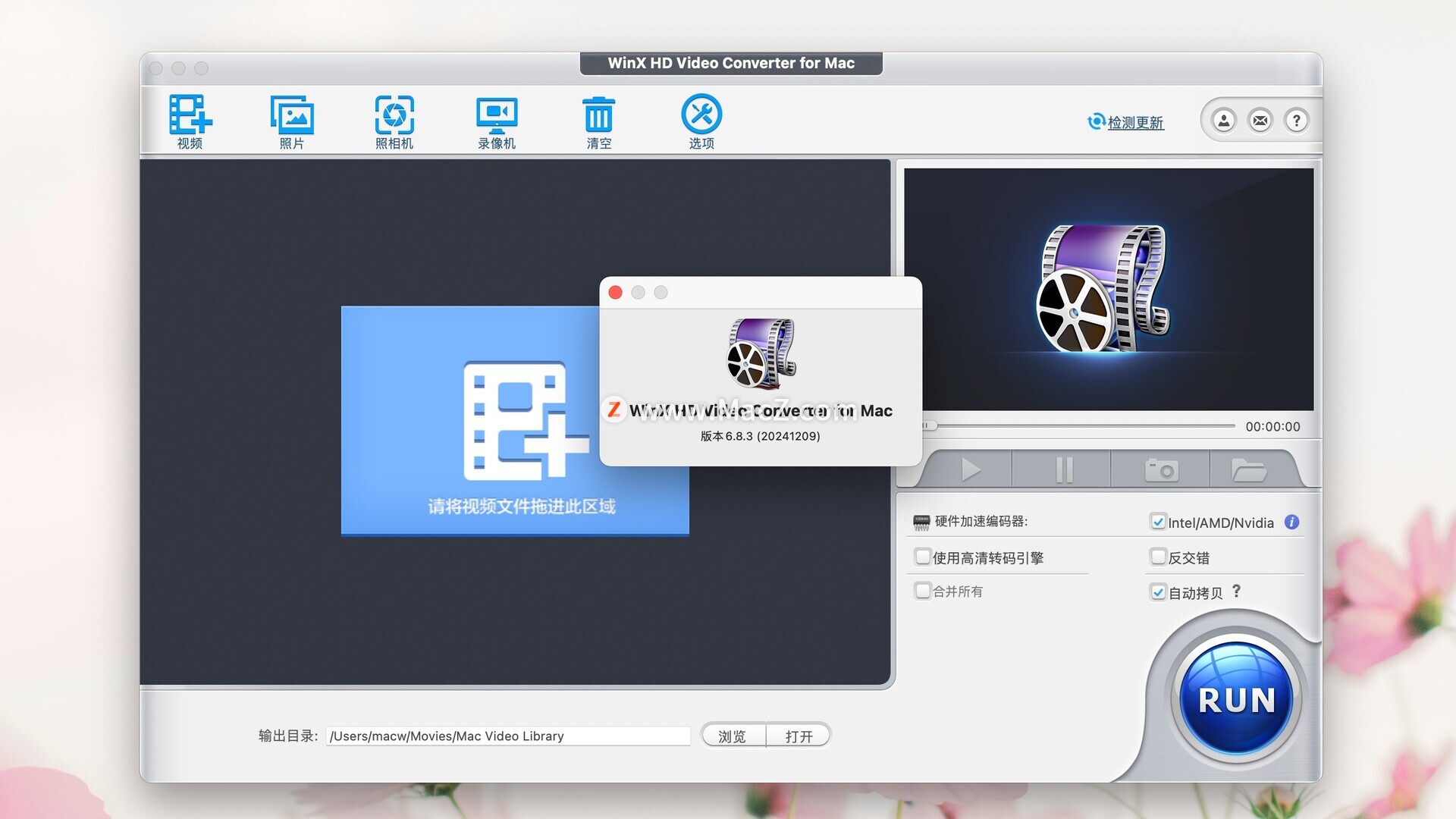Click the 检测更新 update link

1126,122
